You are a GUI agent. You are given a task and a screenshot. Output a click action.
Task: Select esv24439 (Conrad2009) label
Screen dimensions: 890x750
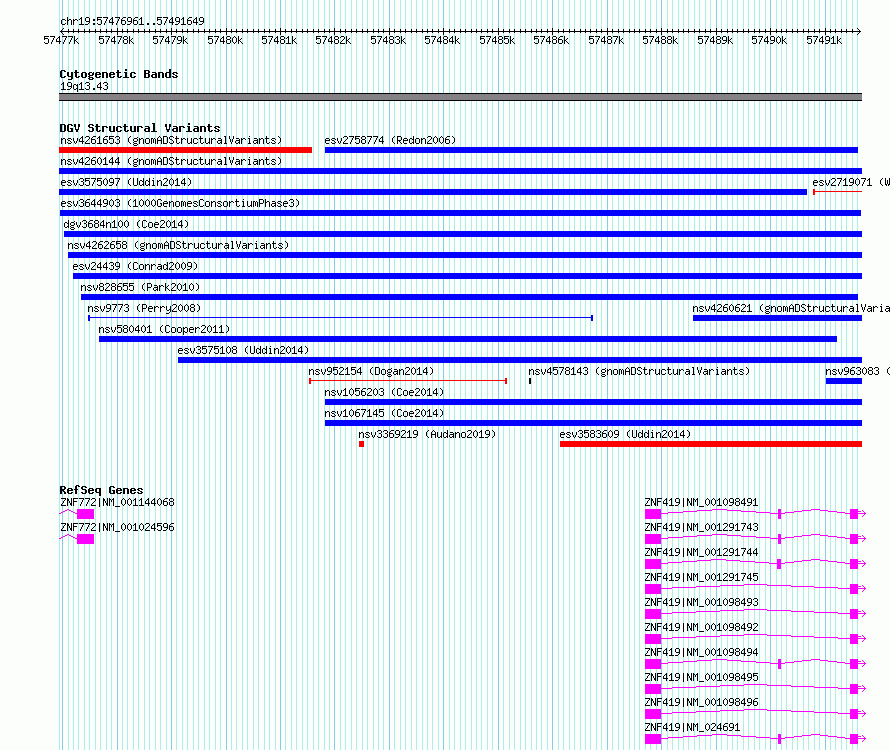coord(135,266)
